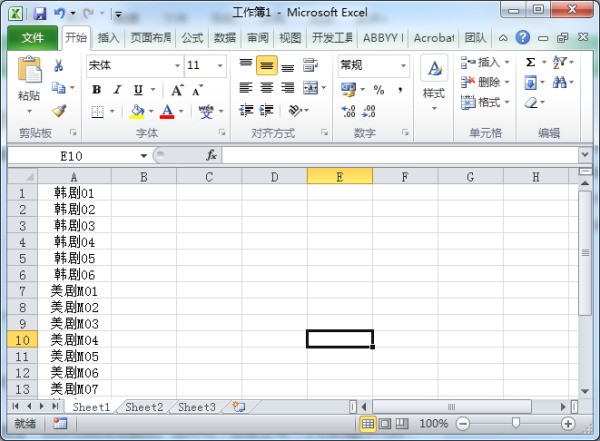Switch to the 视图 ribbon tab
The image size is (600, 441).
pos(290,38)
